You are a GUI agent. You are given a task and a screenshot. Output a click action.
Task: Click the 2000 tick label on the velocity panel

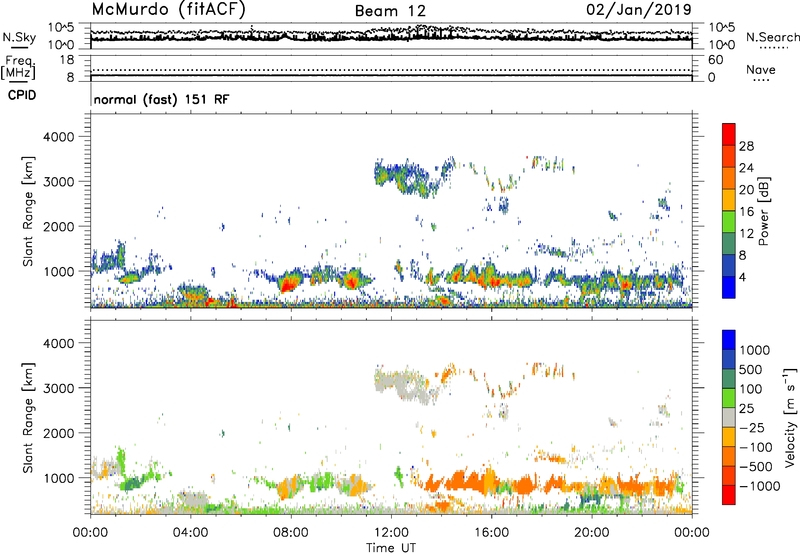pyautogui.click(x=59, y=433)
